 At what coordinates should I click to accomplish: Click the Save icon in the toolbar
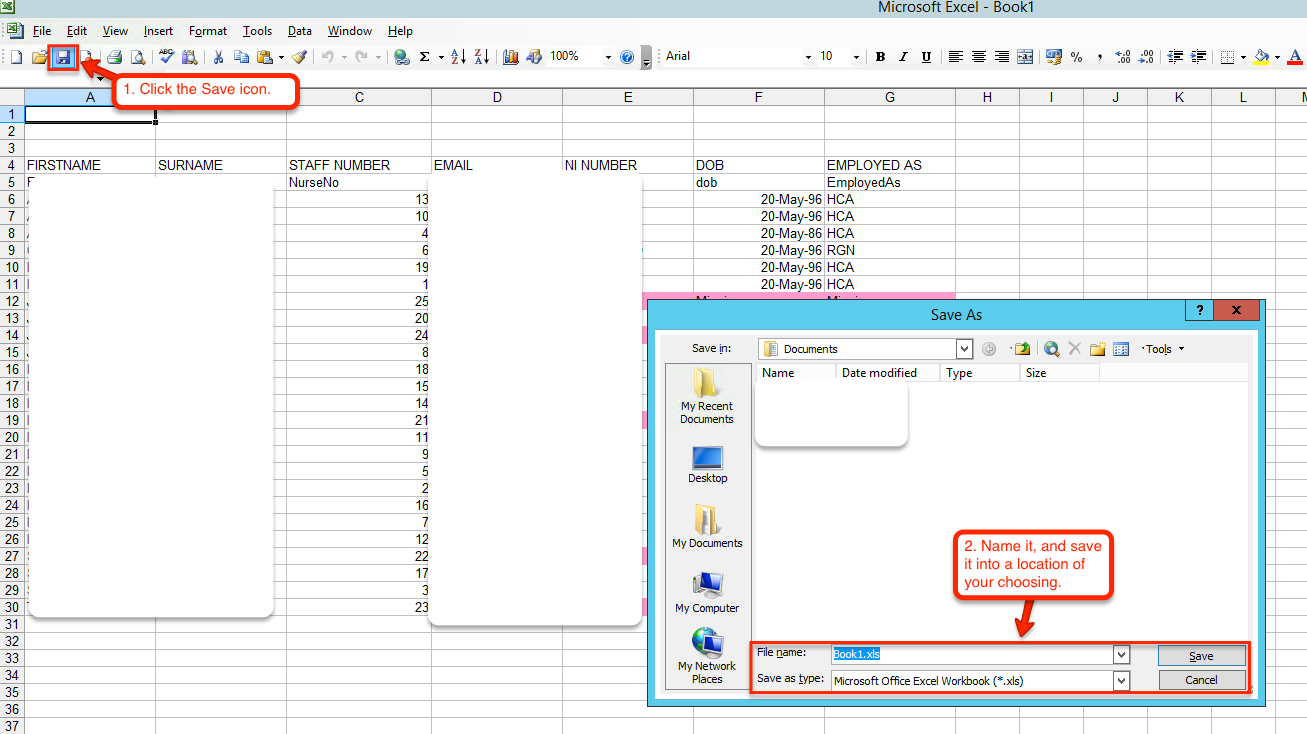(63, 57)
